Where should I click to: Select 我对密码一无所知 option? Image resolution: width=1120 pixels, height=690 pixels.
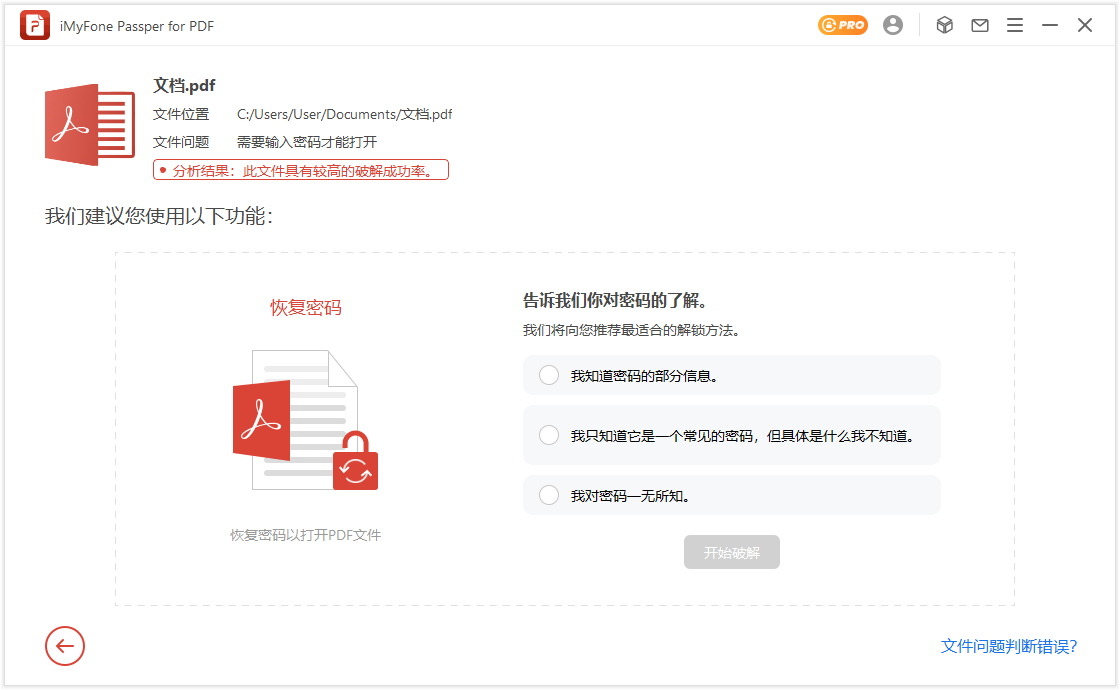(x=731, y=495)
